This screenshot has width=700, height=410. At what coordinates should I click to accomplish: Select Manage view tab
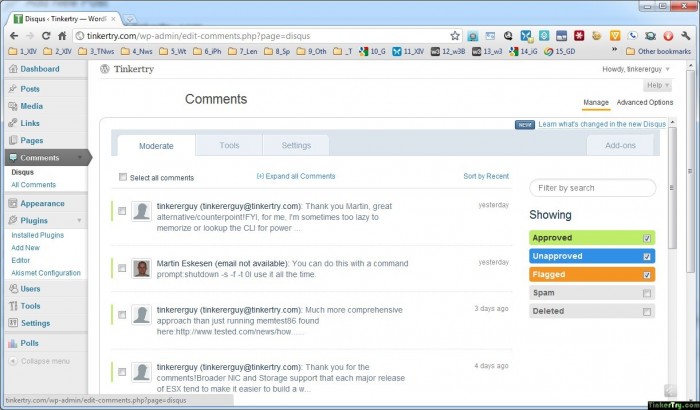[596, 103]
